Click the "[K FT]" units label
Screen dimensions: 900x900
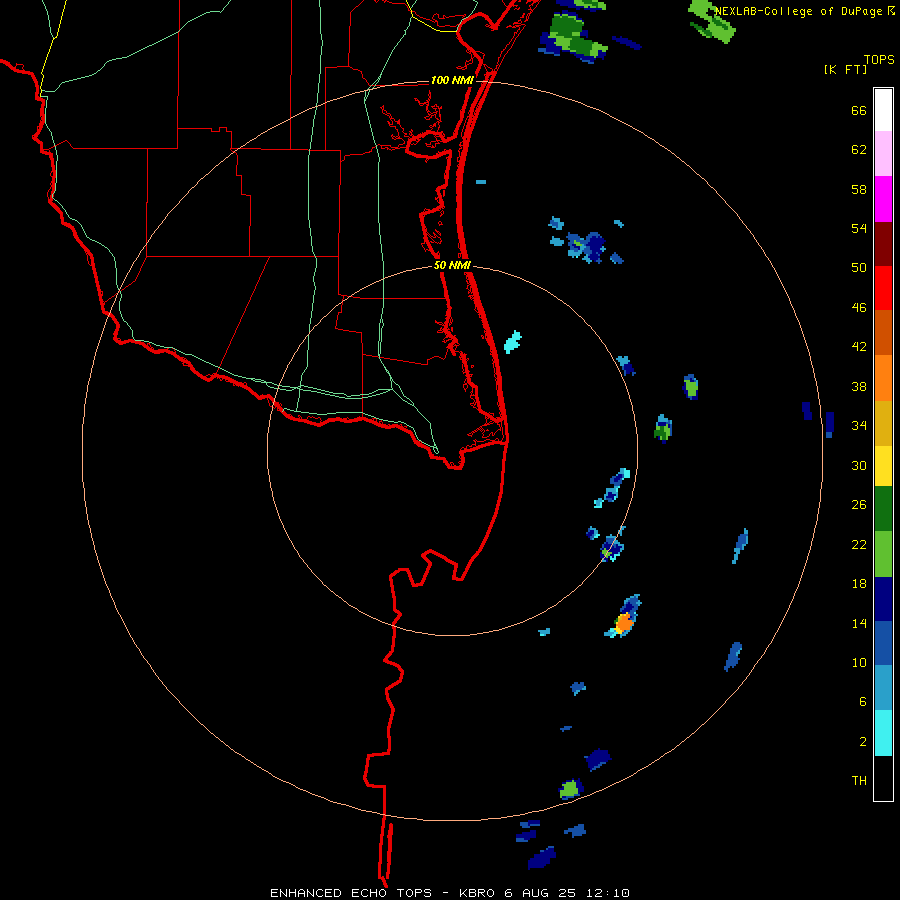point(845,69)
